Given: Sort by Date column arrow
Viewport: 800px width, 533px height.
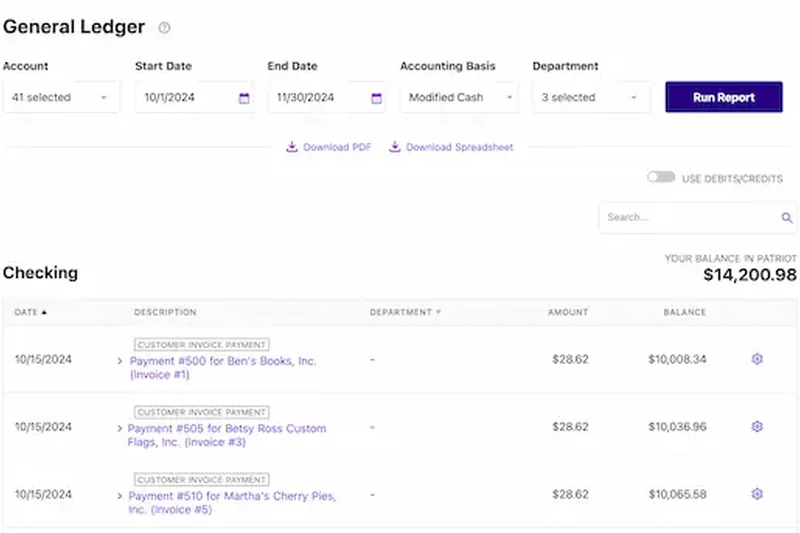Looking at the screenshot, I should [x=44, y=312].
